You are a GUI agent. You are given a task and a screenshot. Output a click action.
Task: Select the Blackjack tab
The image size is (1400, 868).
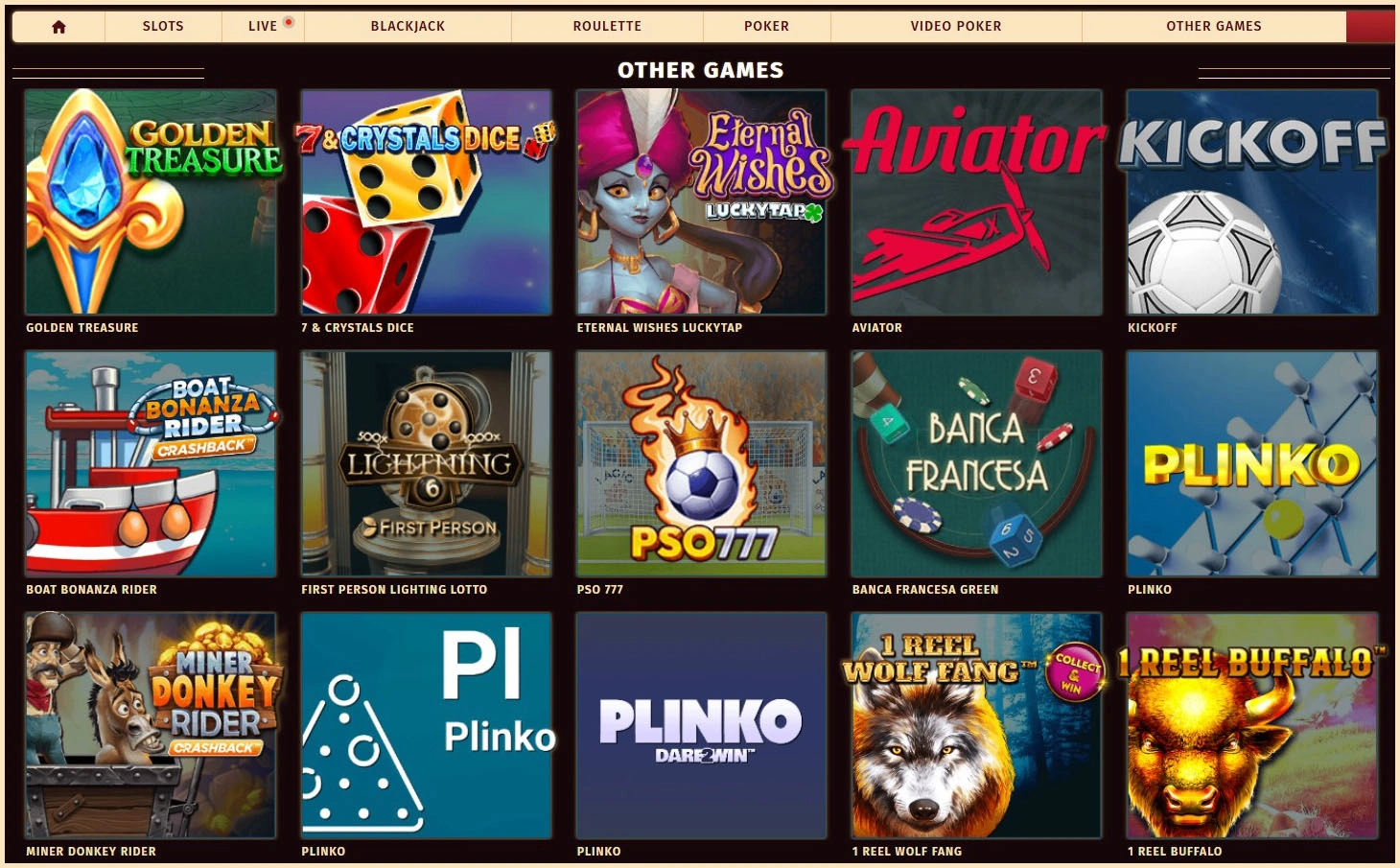pos(408,27)
